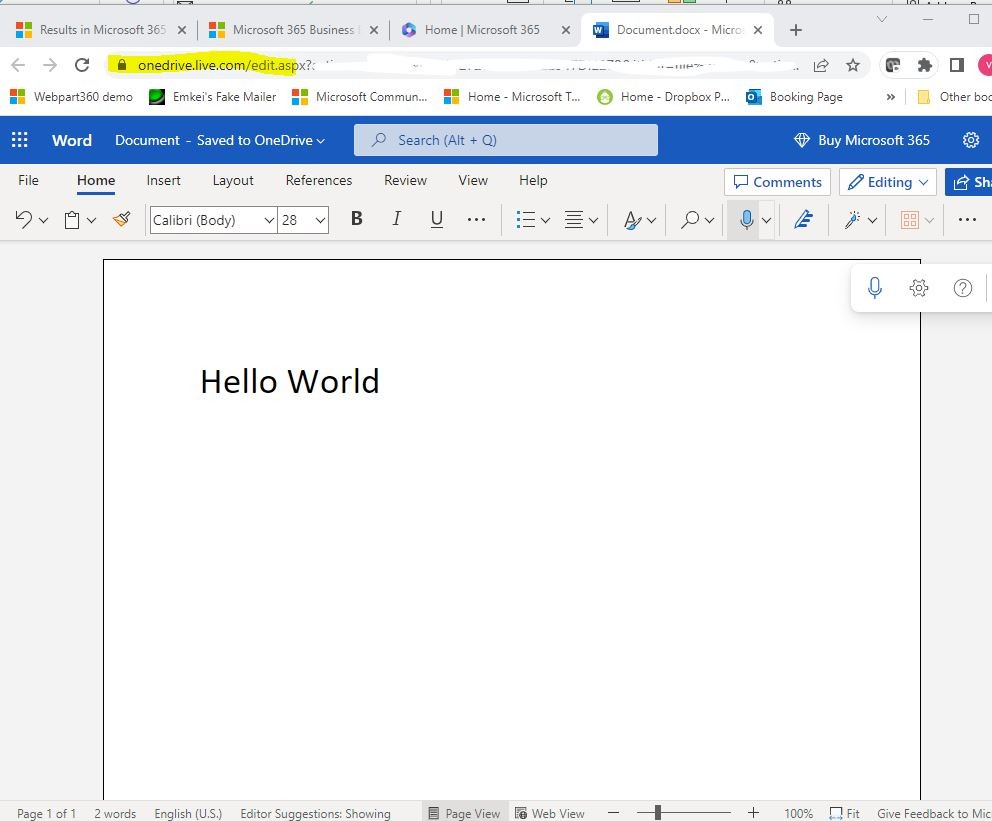Click the dictation help question mark icon
The height and width of the screenshot is (821, 992).
(963, 288)
